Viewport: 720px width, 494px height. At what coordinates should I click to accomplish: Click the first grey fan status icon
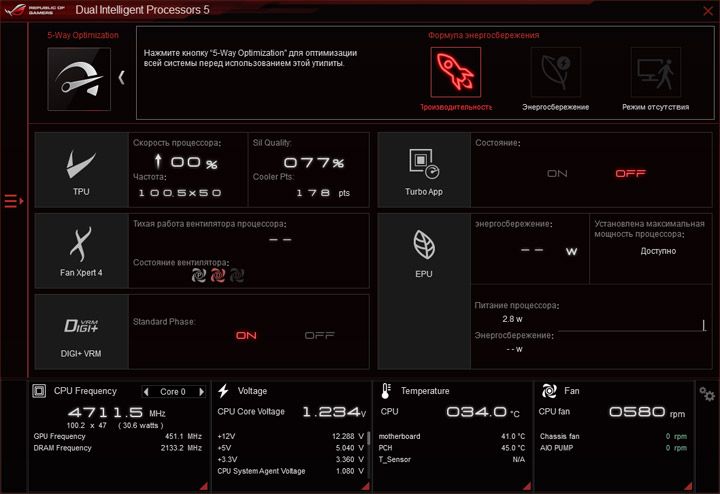[x=199, y=275]
